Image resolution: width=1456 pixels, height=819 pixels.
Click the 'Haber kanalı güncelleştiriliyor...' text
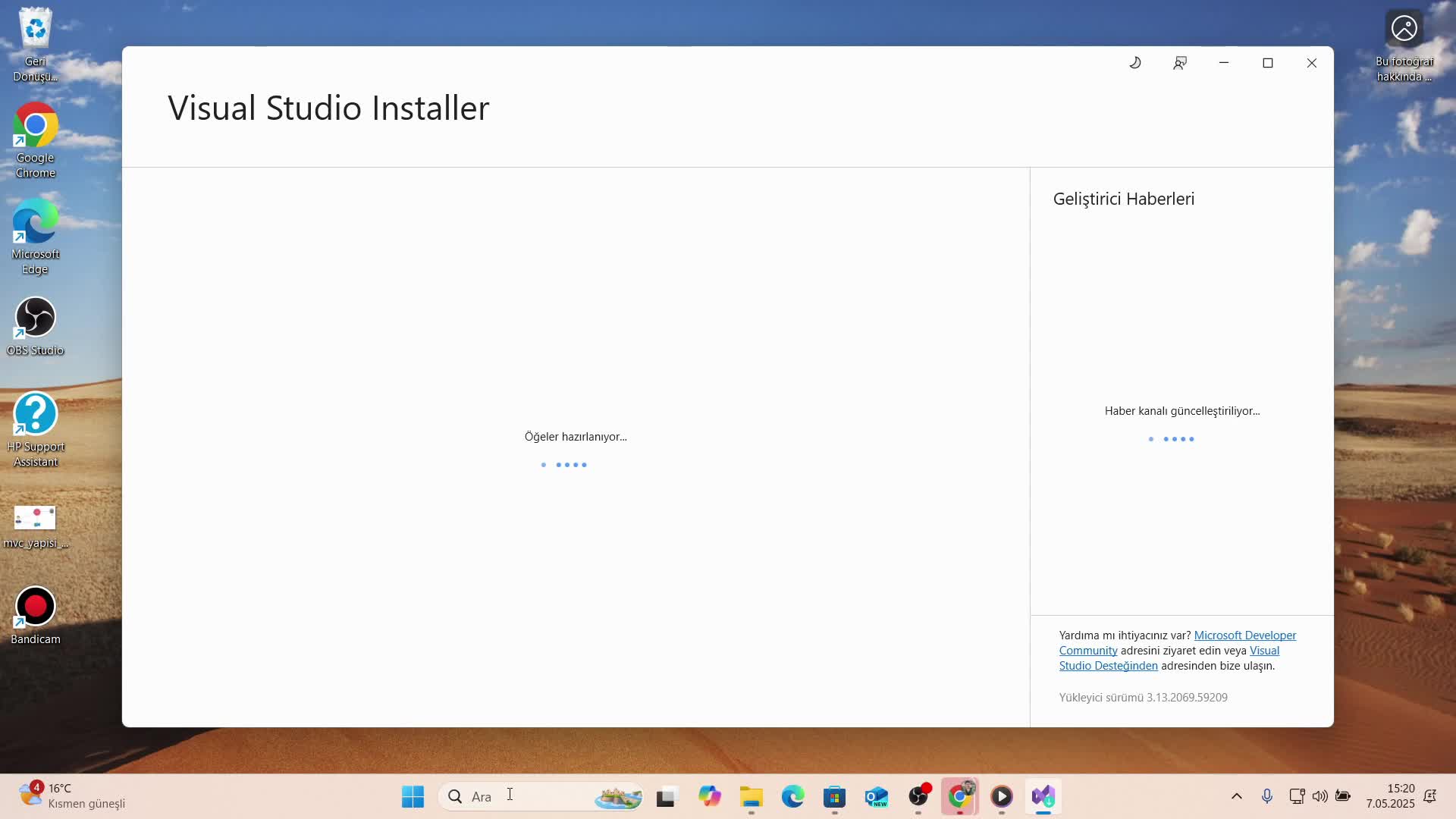tap(1182, 411)
